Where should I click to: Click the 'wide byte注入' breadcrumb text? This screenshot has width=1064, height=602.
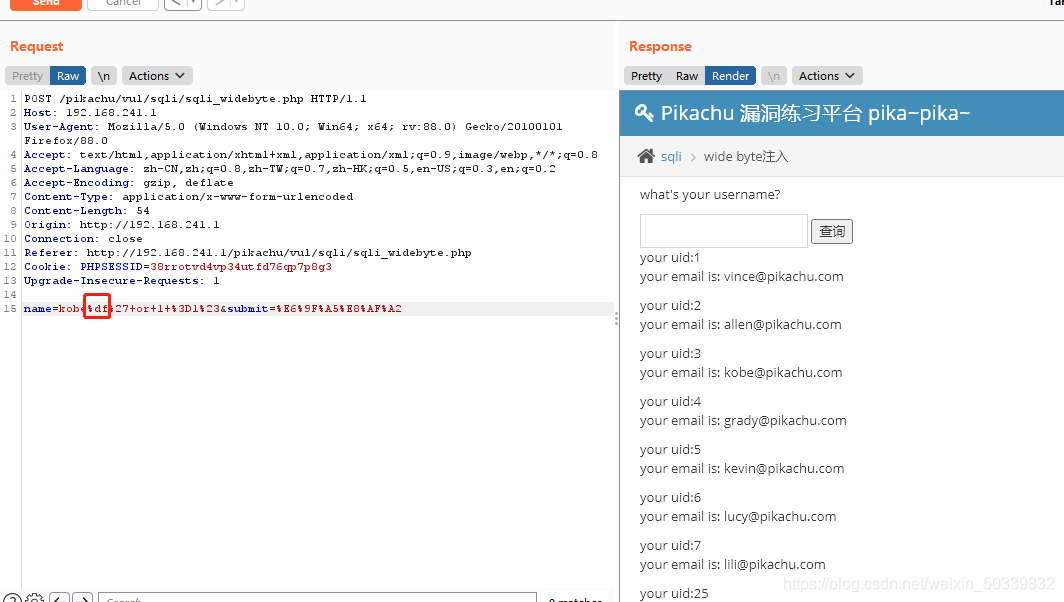(746, 157)
